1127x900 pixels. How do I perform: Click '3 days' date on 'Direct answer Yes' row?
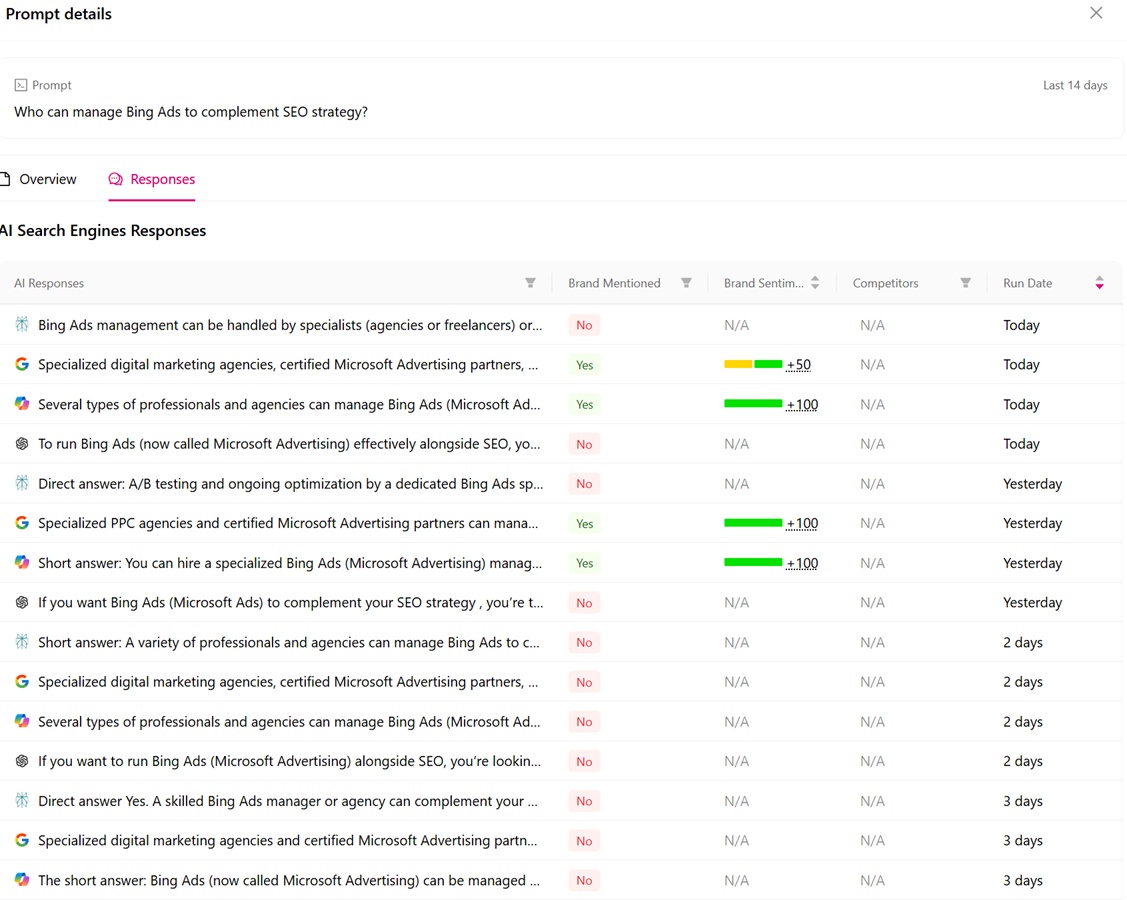[1023, 801]
